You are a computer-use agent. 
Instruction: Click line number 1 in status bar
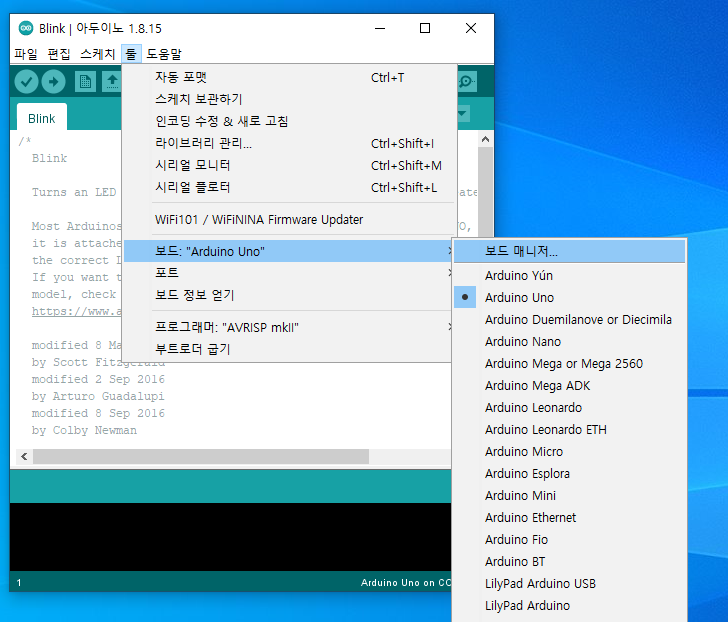(x=19, y=583)
